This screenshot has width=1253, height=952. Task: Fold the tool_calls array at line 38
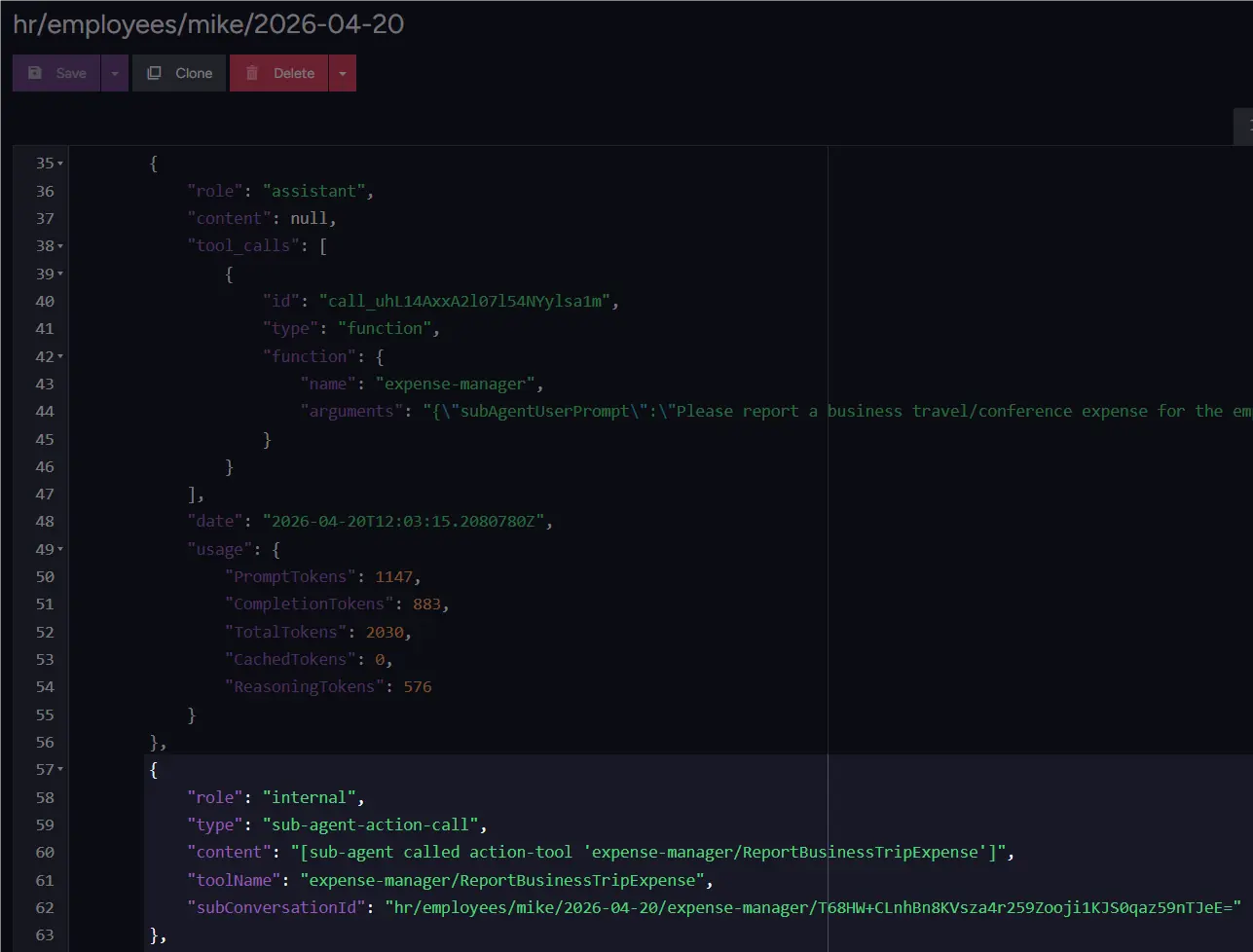(61, 246)
